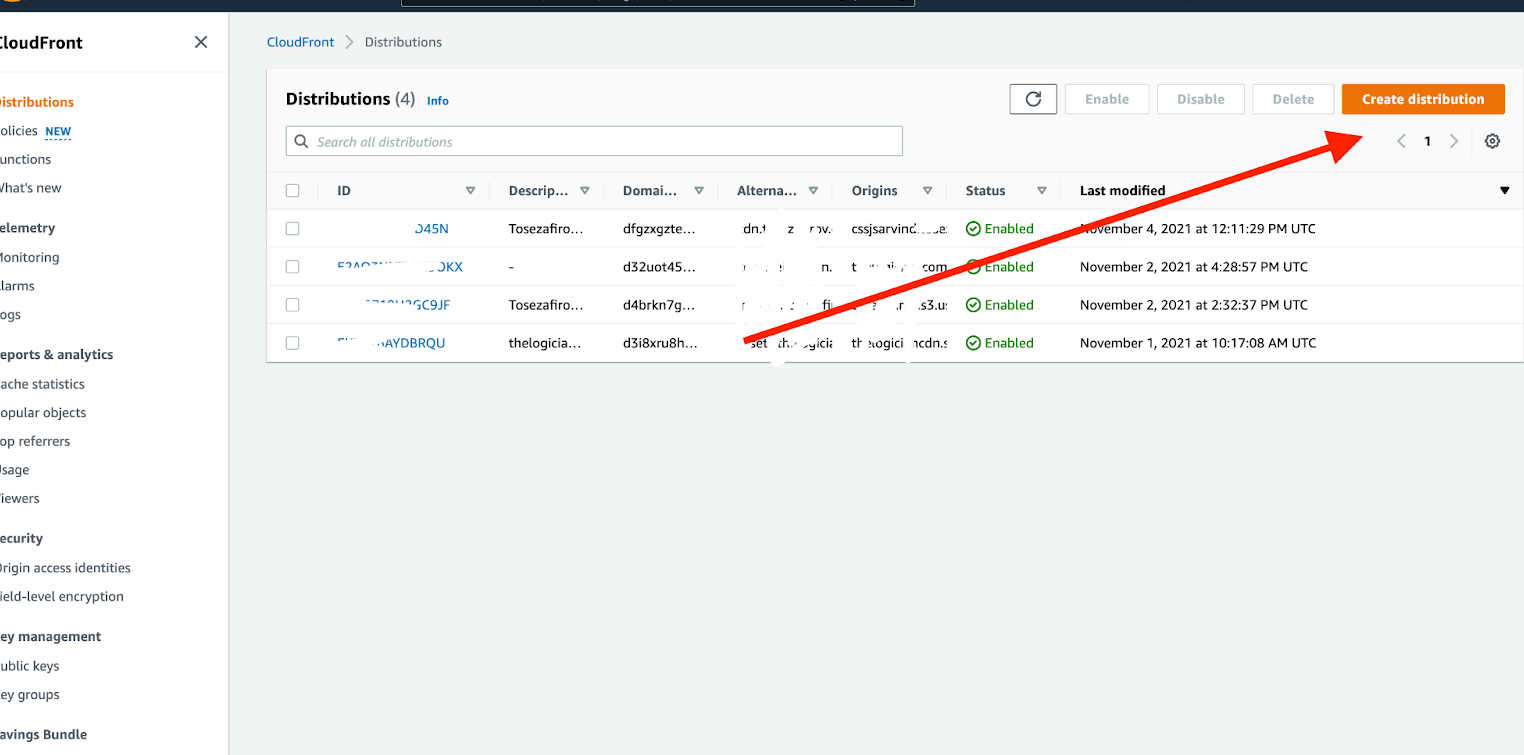Open Viewers report
This screenshot has height=755, width=1524.
[x=20, y=498]
